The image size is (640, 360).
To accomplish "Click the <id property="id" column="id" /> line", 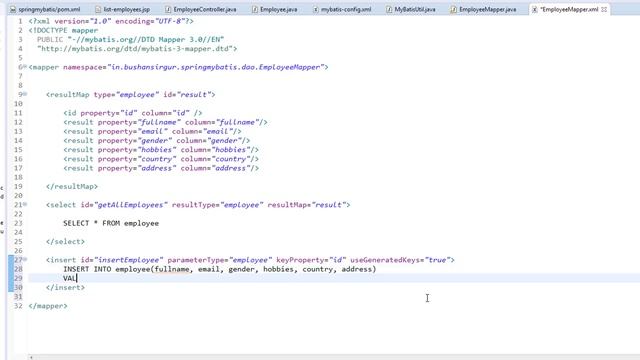I will [133, 113].
